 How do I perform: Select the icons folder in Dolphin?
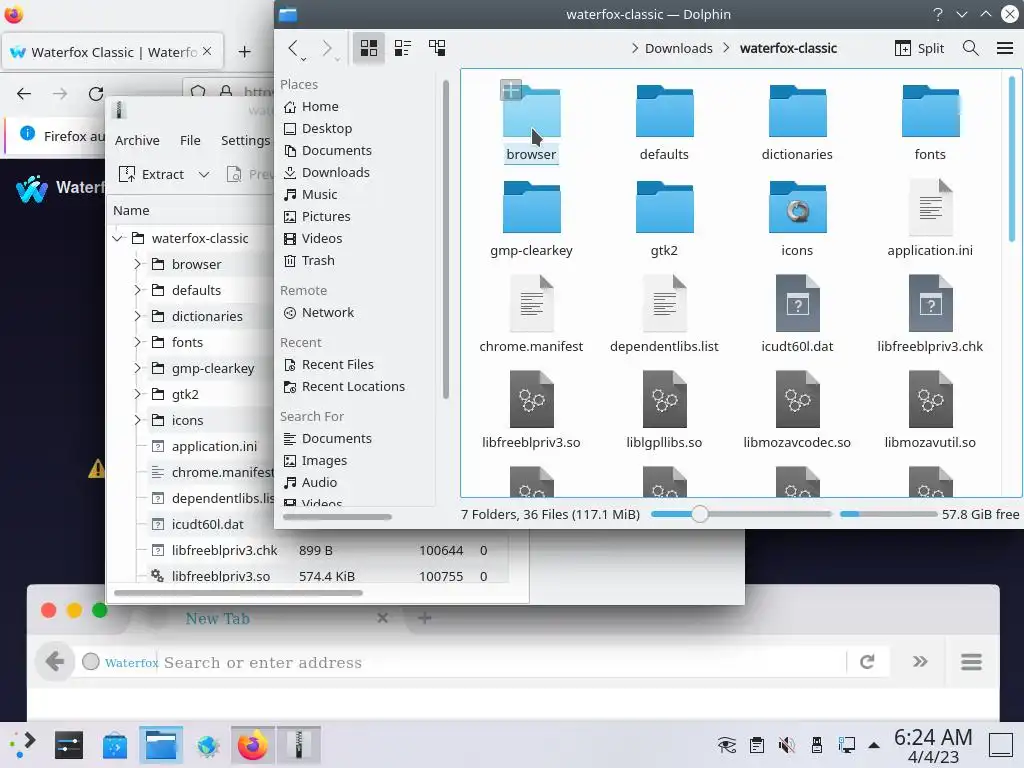797,219
